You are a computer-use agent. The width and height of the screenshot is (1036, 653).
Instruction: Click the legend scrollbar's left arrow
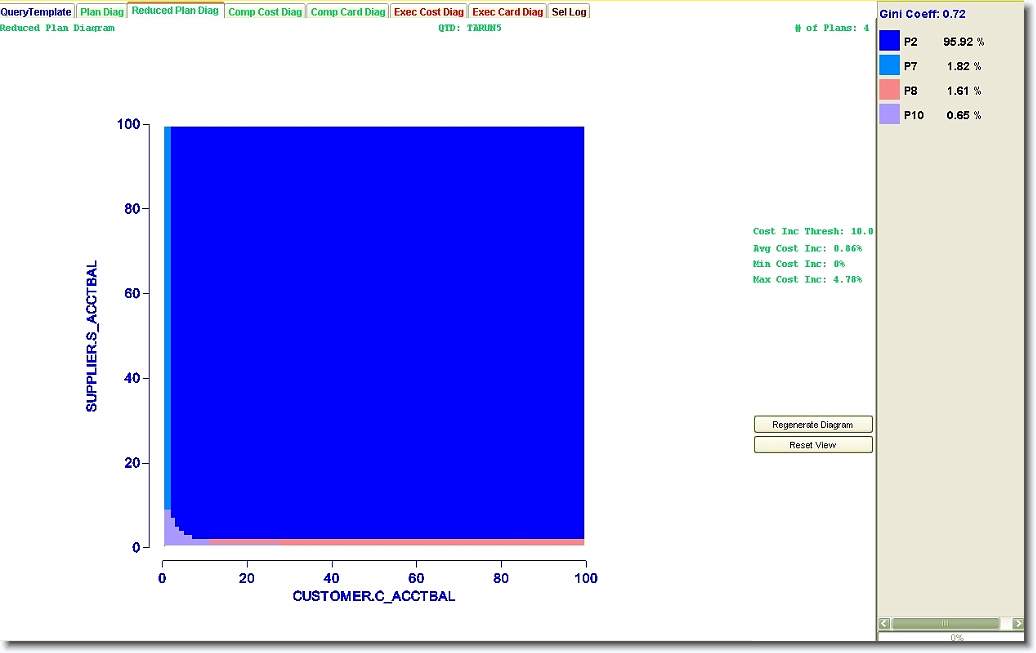pyautogui.click(x=884, y=623)
